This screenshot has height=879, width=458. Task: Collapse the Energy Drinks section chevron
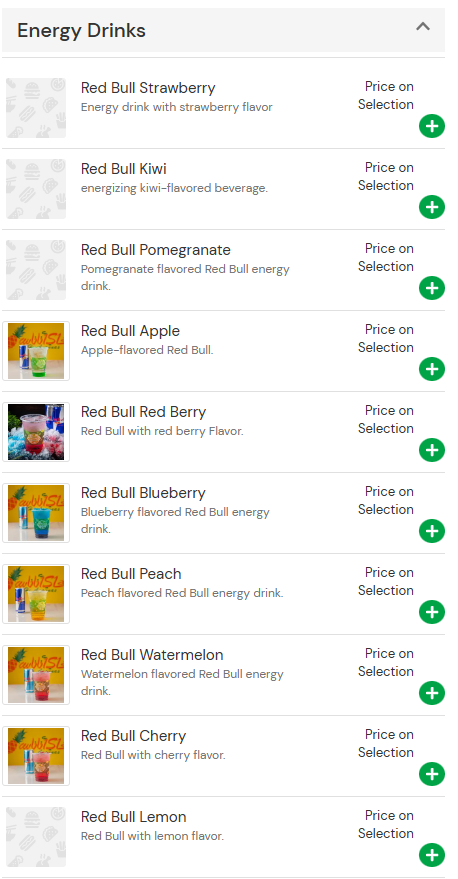click(423, 26)
